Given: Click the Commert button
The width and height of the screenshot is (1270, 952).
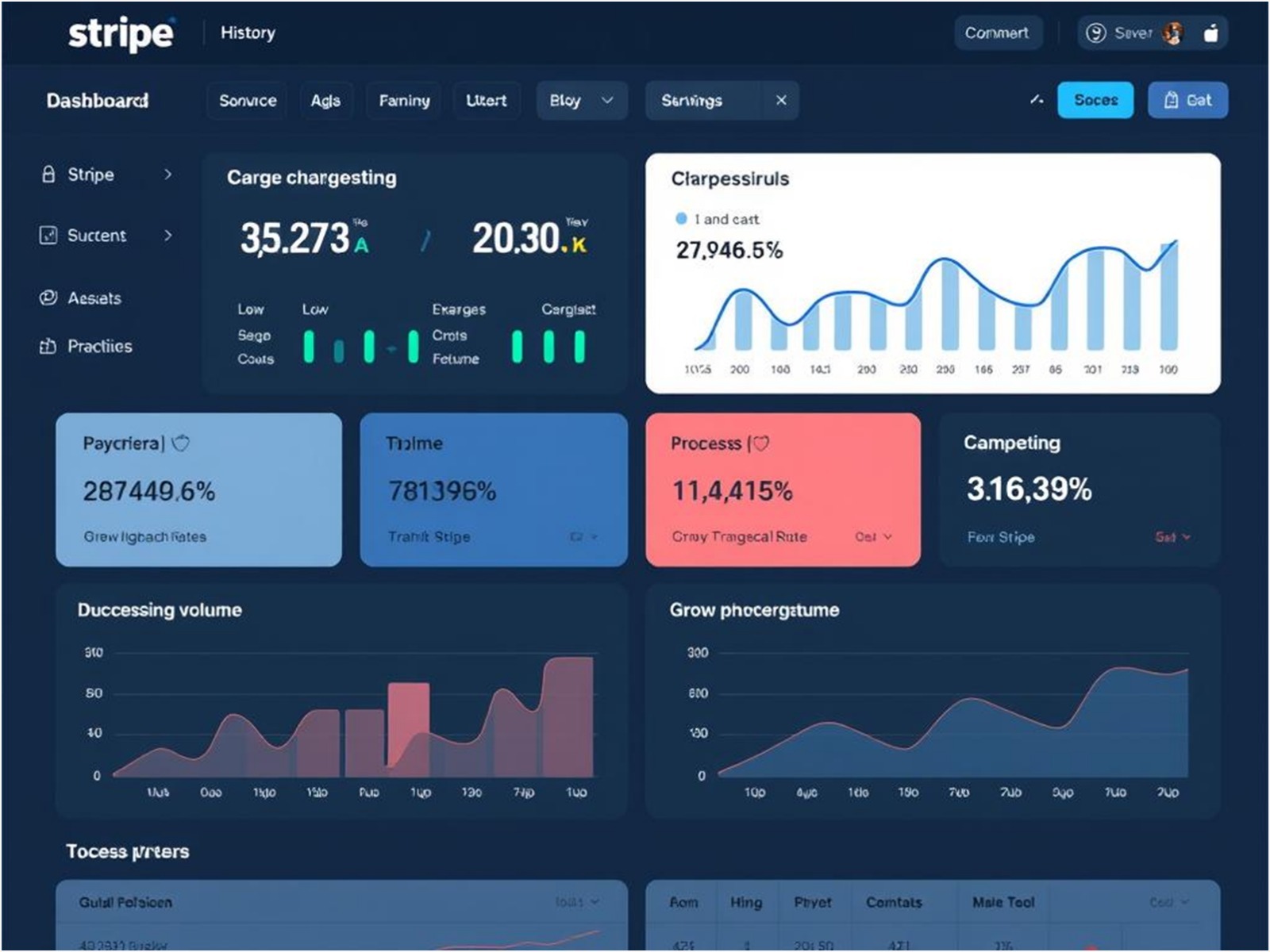Looking at the screenshot, I should (x=996, y=33).
